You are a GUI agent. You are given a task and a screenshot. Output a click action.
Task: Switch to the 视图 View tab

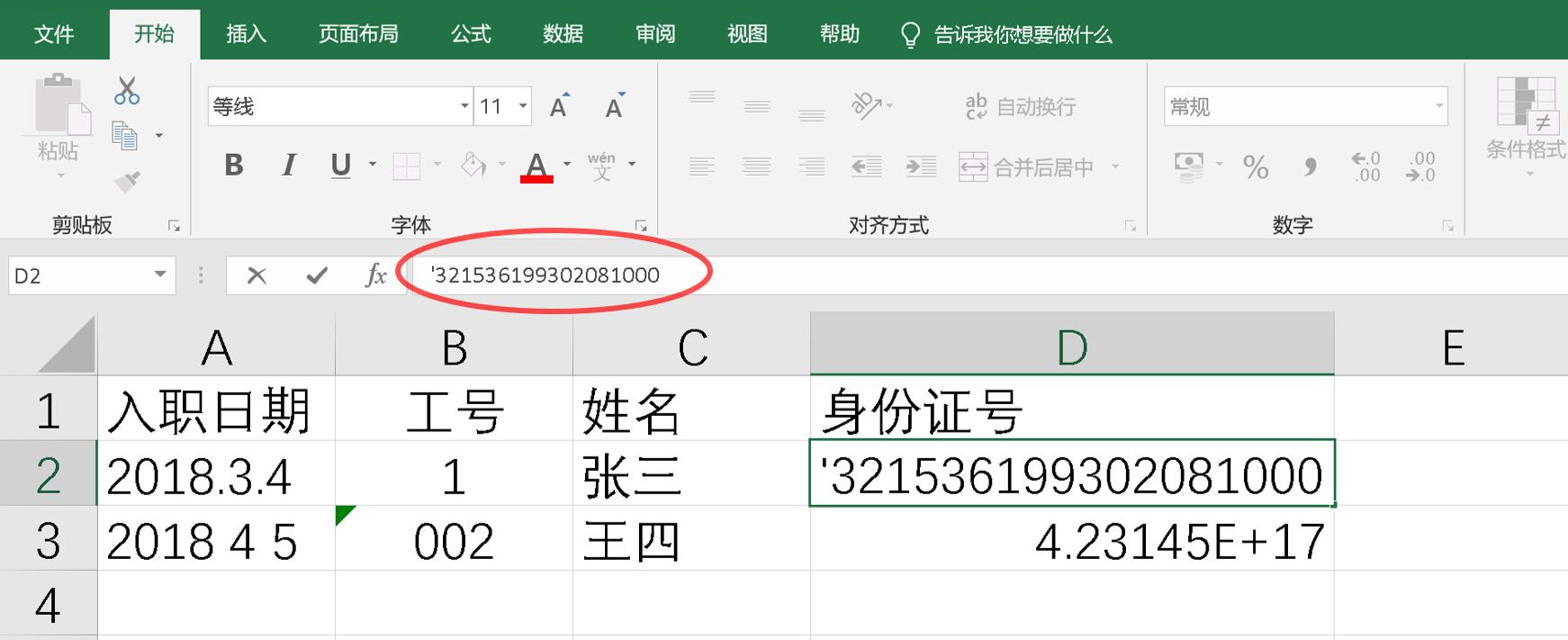click(x=747, y=34)
